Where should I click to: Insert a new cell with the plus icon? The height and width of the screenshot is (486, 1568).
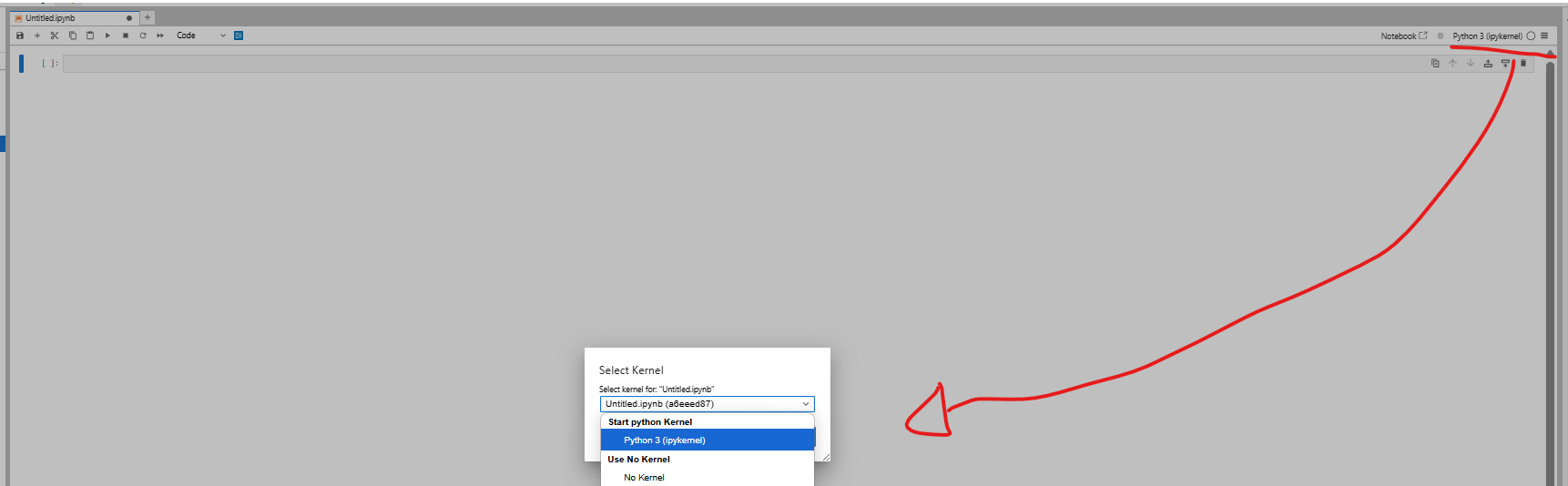pyautogui.click(x=37, y=35)
